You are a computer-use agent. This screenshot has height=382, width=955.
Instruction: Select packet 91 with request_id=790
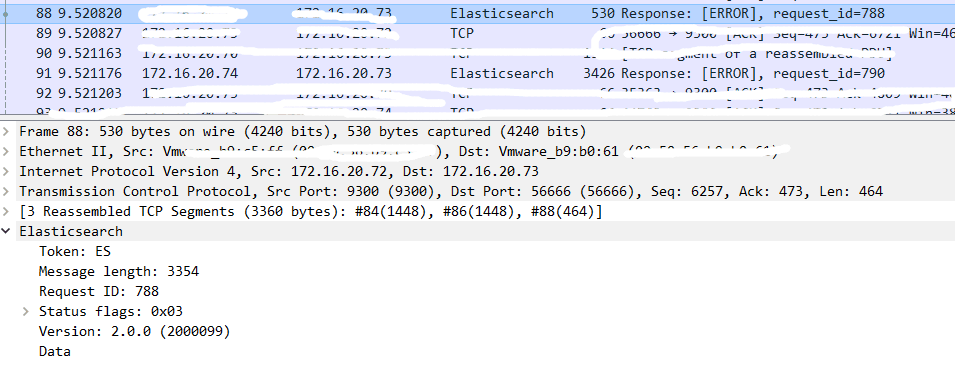[x=478, y=74]
